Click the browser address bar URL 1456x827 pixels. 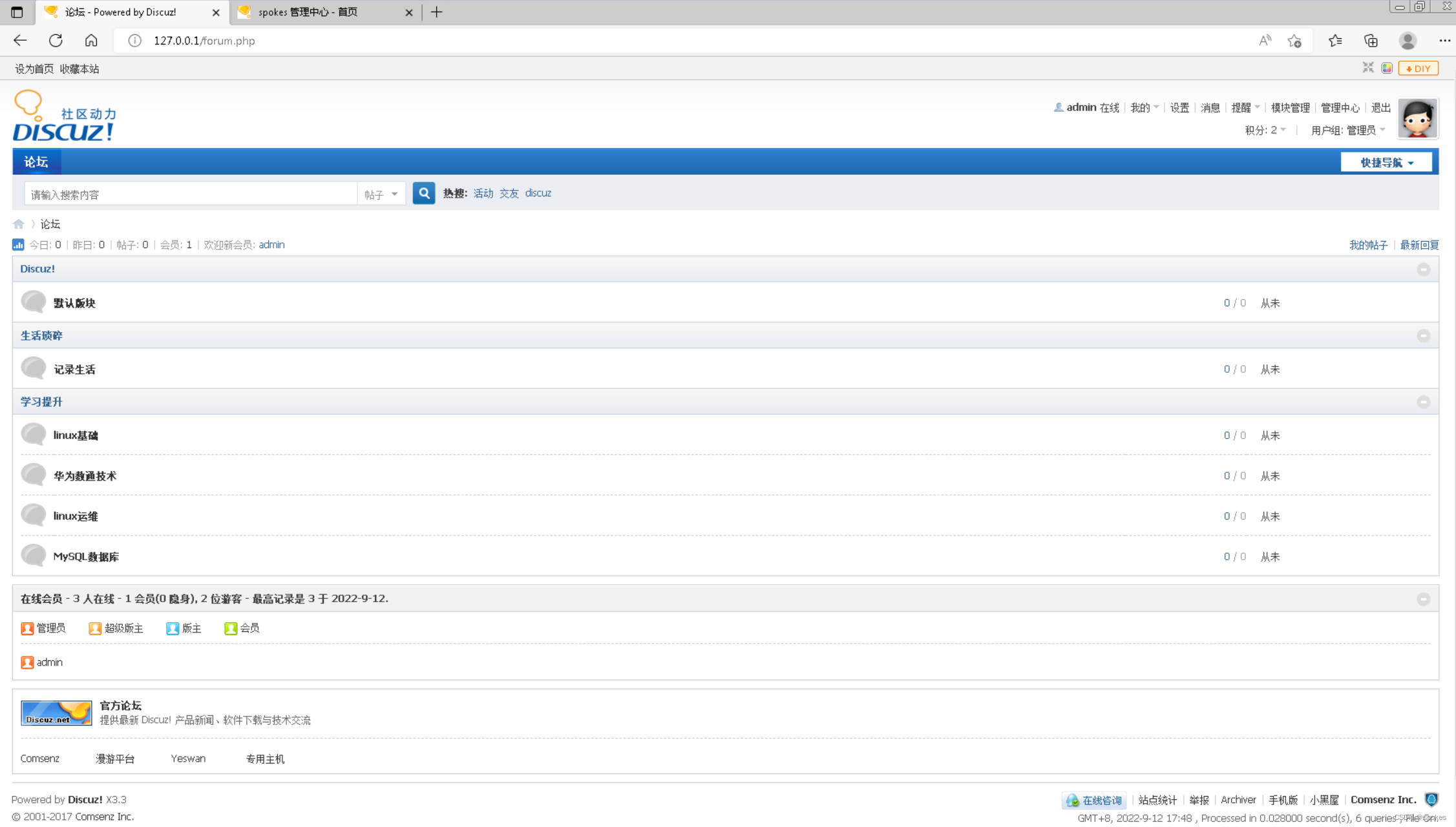point(204,41)
